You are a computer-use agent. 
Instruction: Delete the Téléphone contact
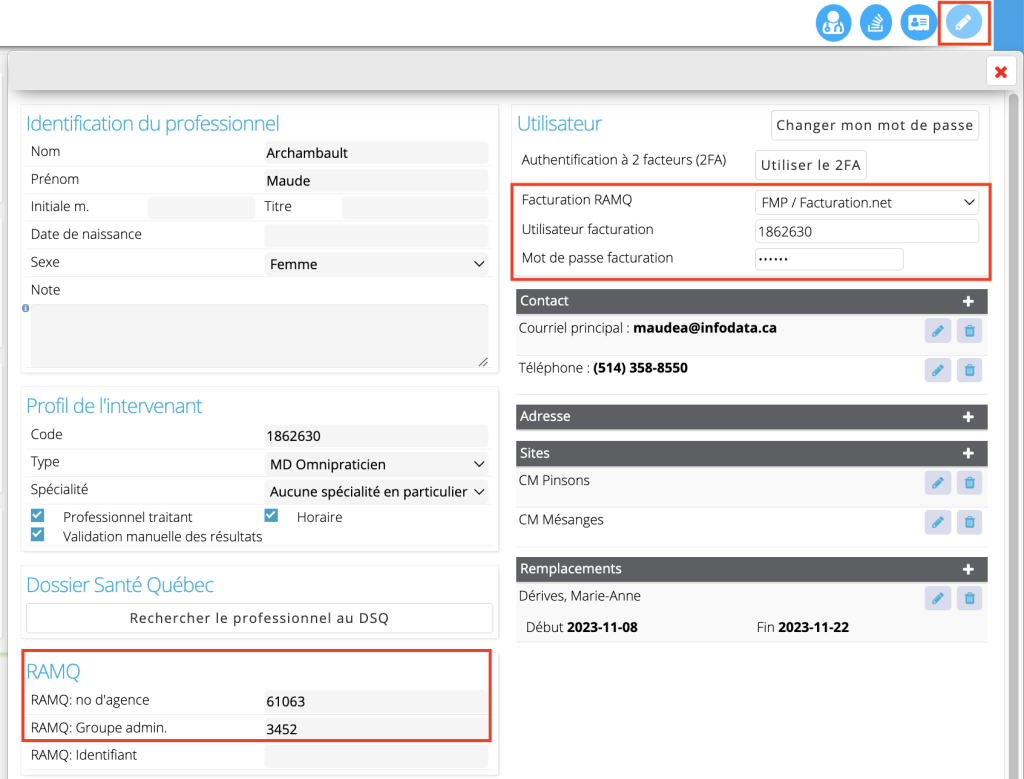click(x=970, y=370)
